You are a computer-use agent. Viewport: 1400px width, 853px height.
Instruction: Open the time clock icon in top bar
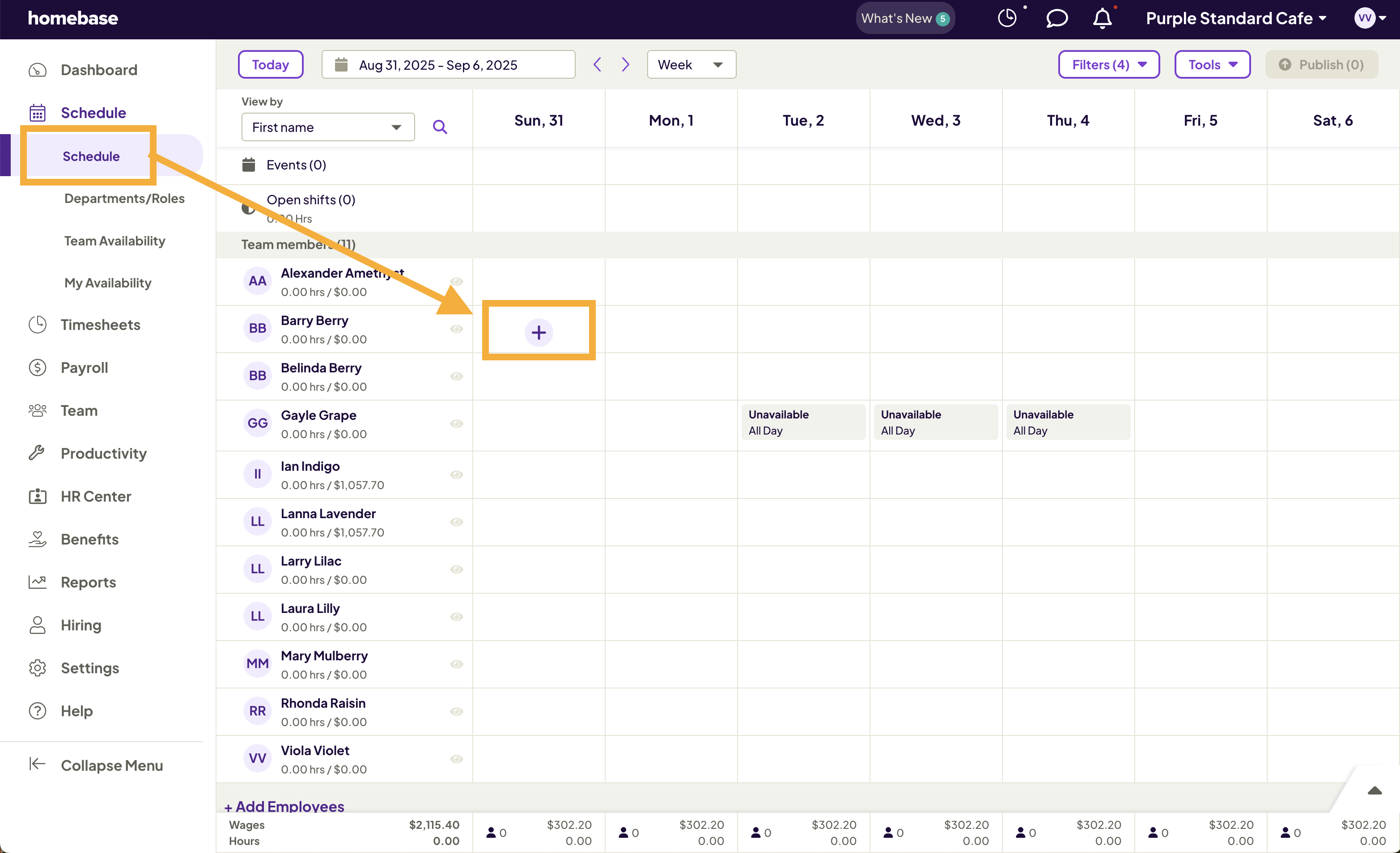coord(1007,17)
